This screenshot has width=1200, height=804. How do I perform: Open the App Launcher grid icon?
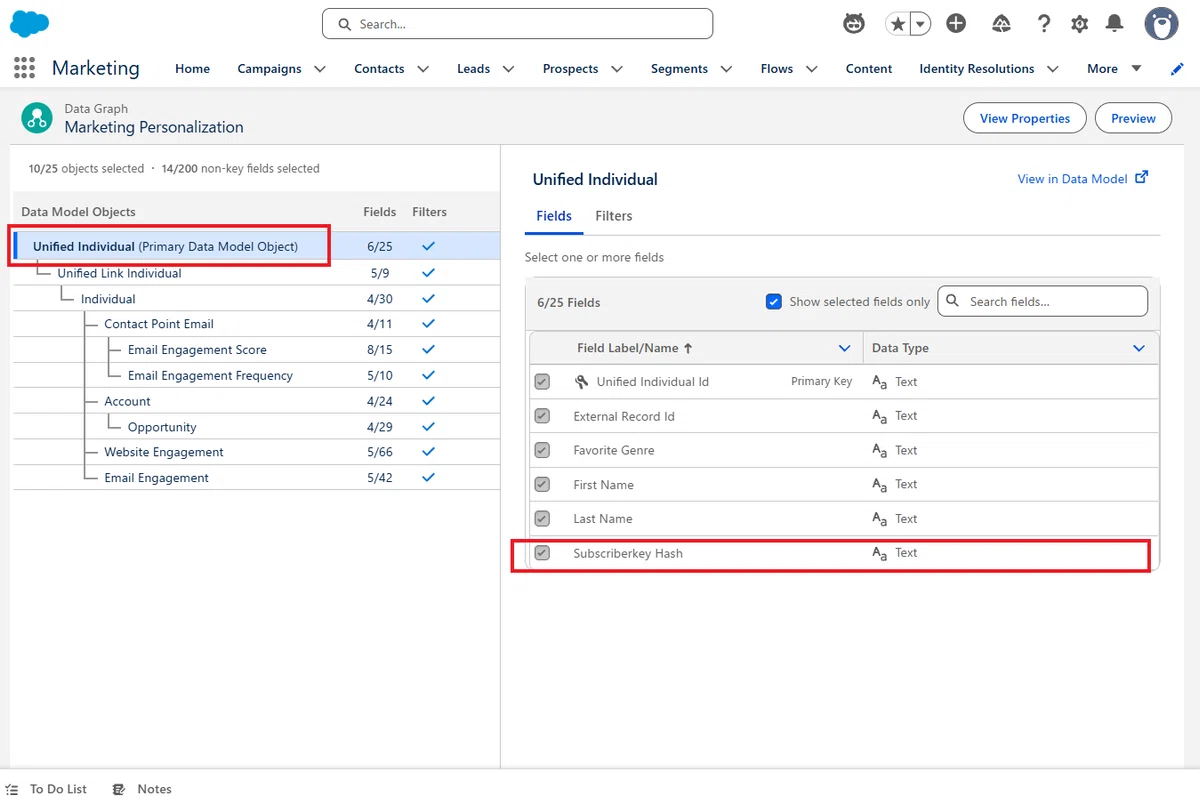coord(24,68)
